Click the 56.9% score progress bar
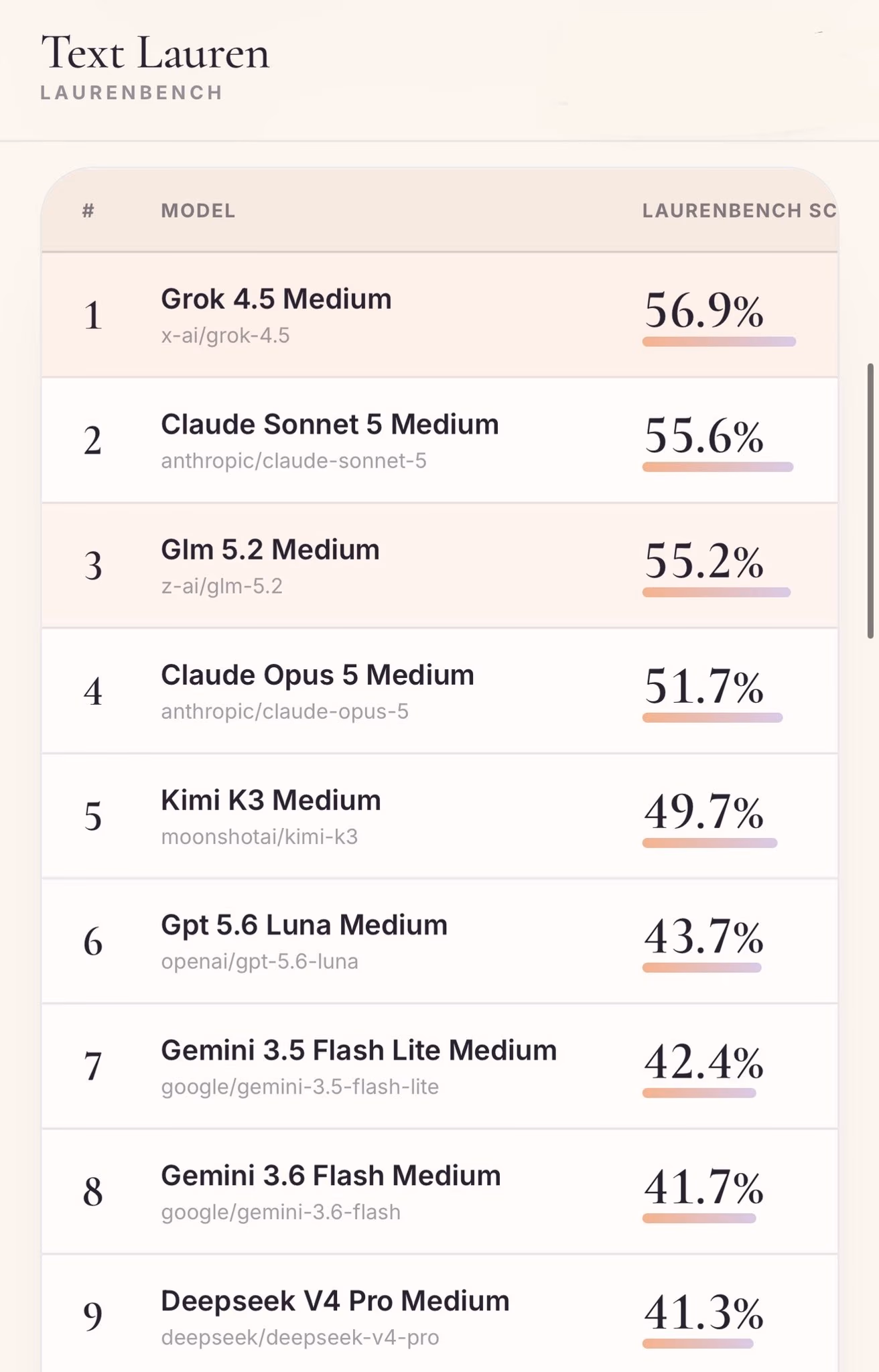Image resolution: width=879 pixels, height=1372 pixels. click(x=719, y=342)
